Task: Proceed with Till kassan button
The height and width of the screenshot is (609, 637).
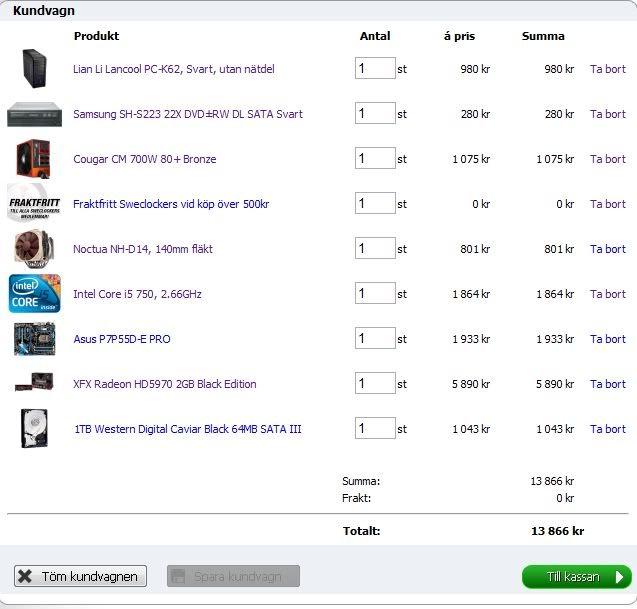Action: (577, 577)
